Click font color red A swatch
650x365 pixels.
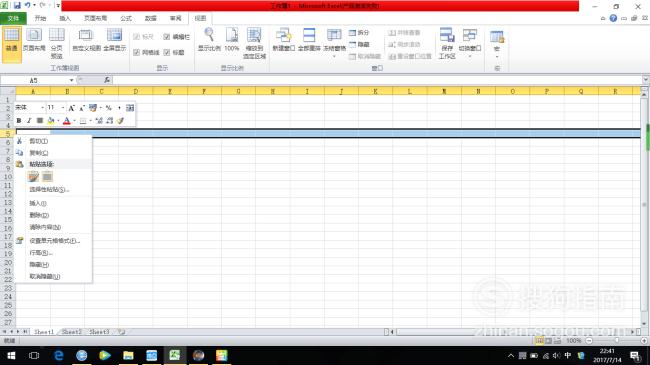tap(66, 121)
